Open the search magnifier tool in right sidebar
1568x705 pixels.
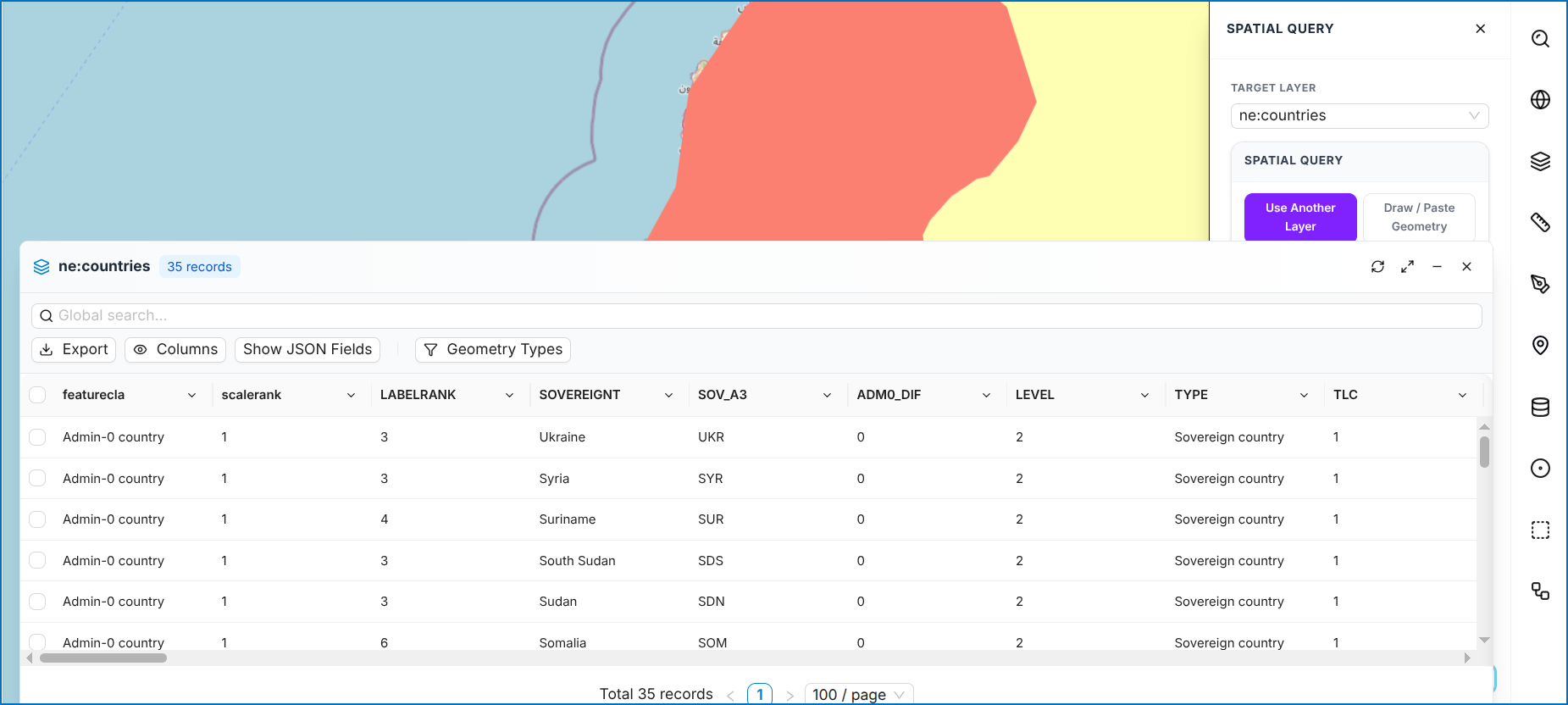click(1540, 39)
